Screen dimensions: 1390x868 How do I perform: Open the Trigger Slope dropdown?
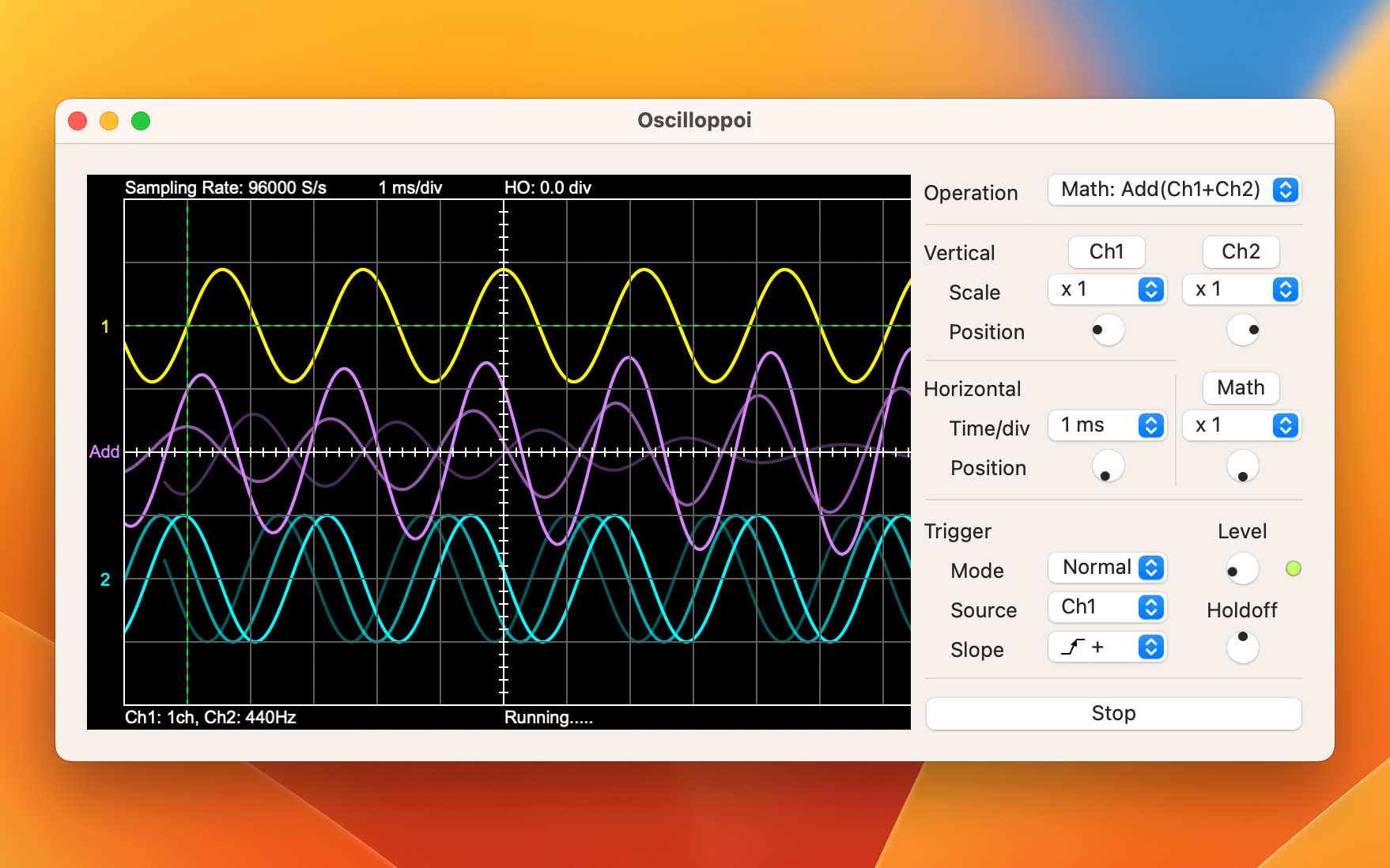(1107, 647)
